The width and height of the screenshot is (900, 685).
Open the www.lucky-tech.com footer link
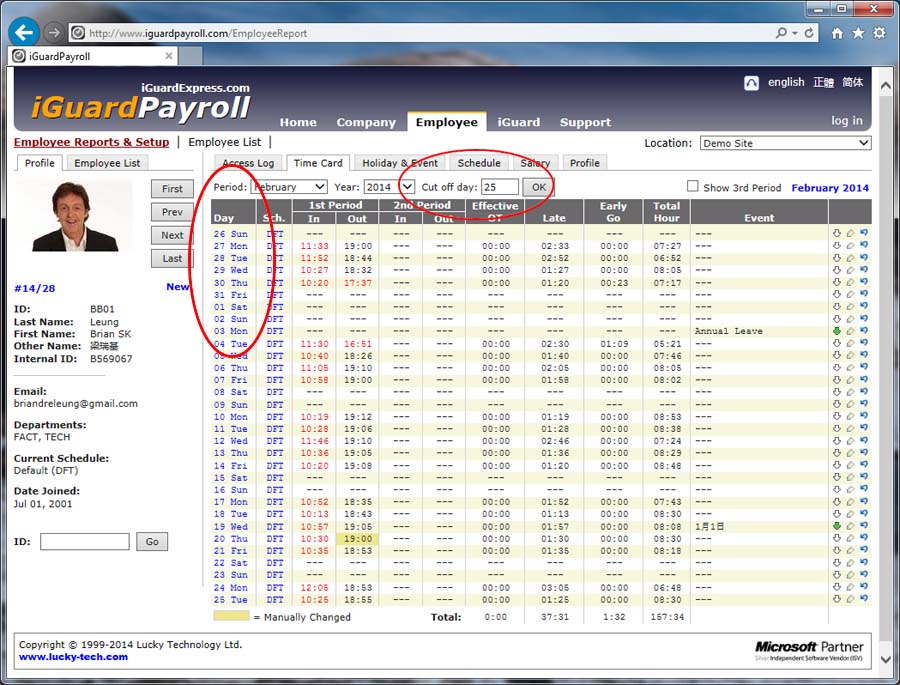[73, 657]
